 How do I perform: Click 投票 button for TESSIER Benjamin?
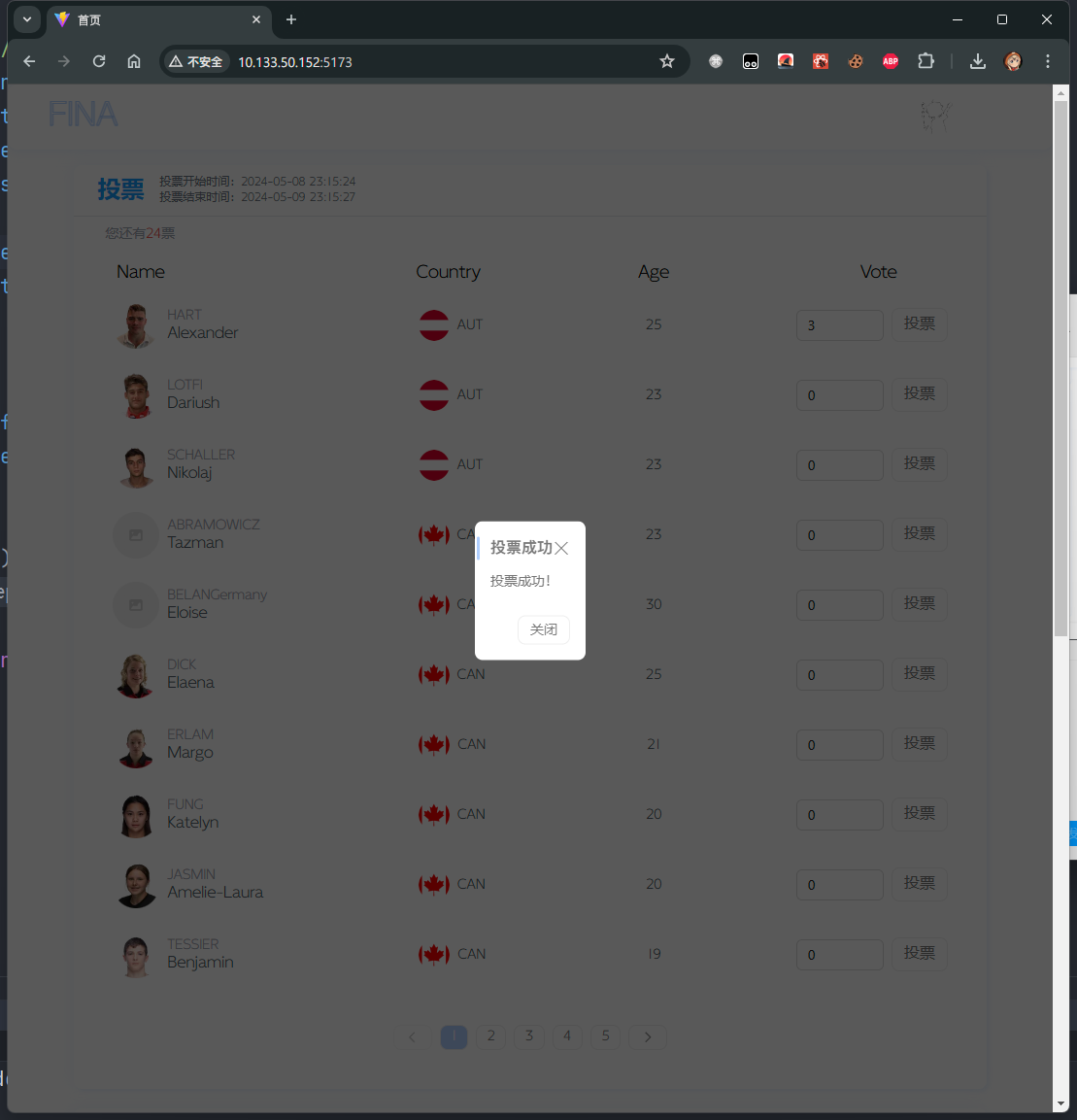pyautogui.click(x=919, y=954)
